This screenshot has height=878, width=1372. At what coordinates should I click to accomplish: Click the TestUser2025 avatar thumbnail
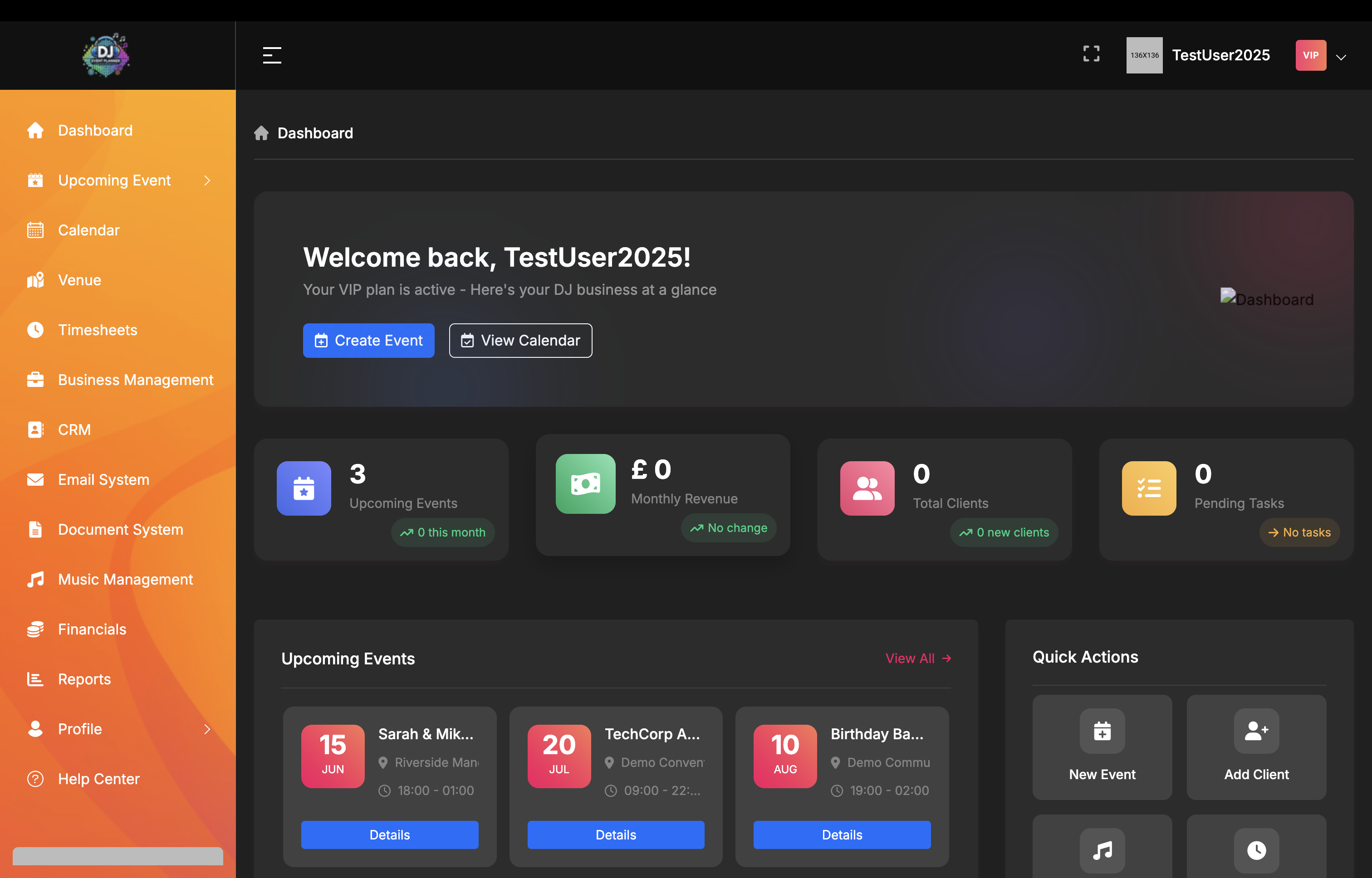point(1144,55)
